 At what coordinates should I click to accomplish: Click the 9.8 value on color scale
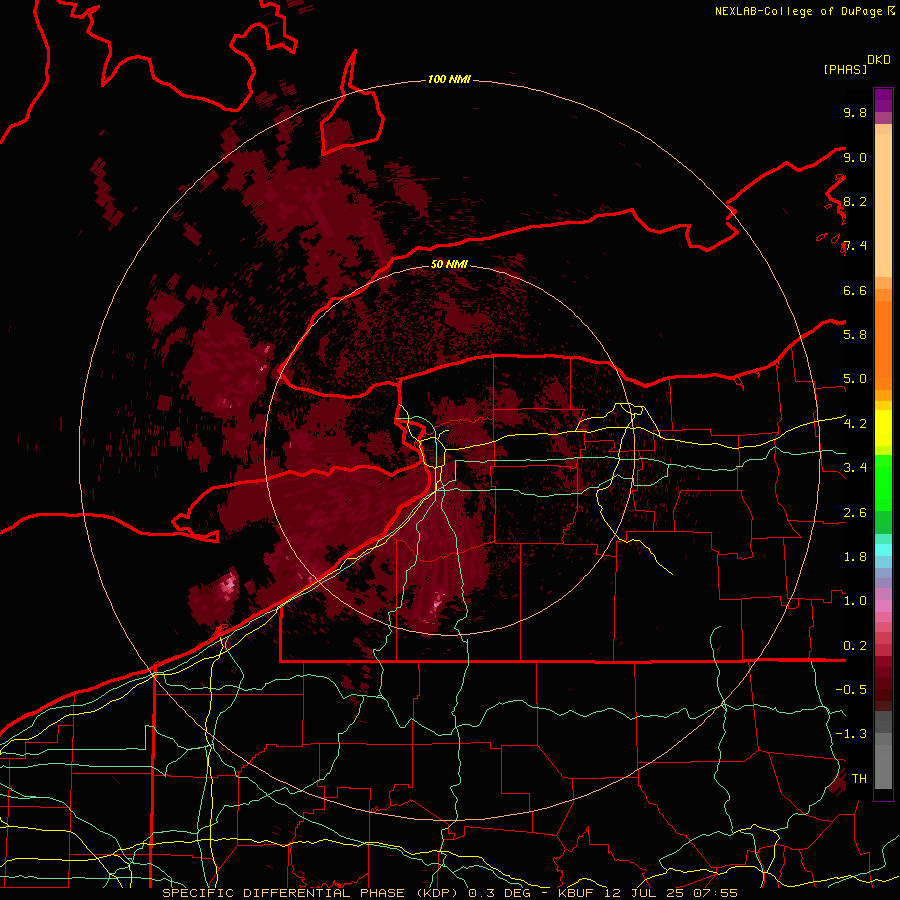pyautogui.click(x=855, y=112)
